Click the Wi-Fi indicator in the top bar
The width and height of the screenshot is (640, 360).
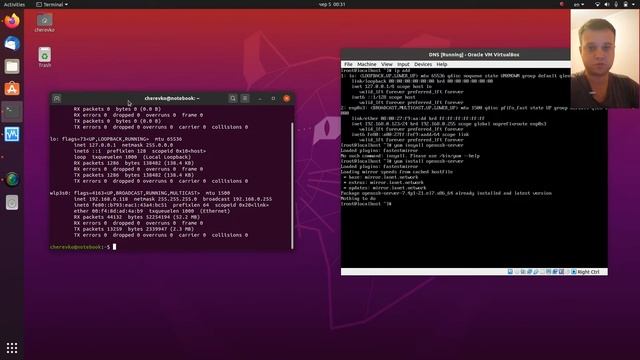pos(597,4)
